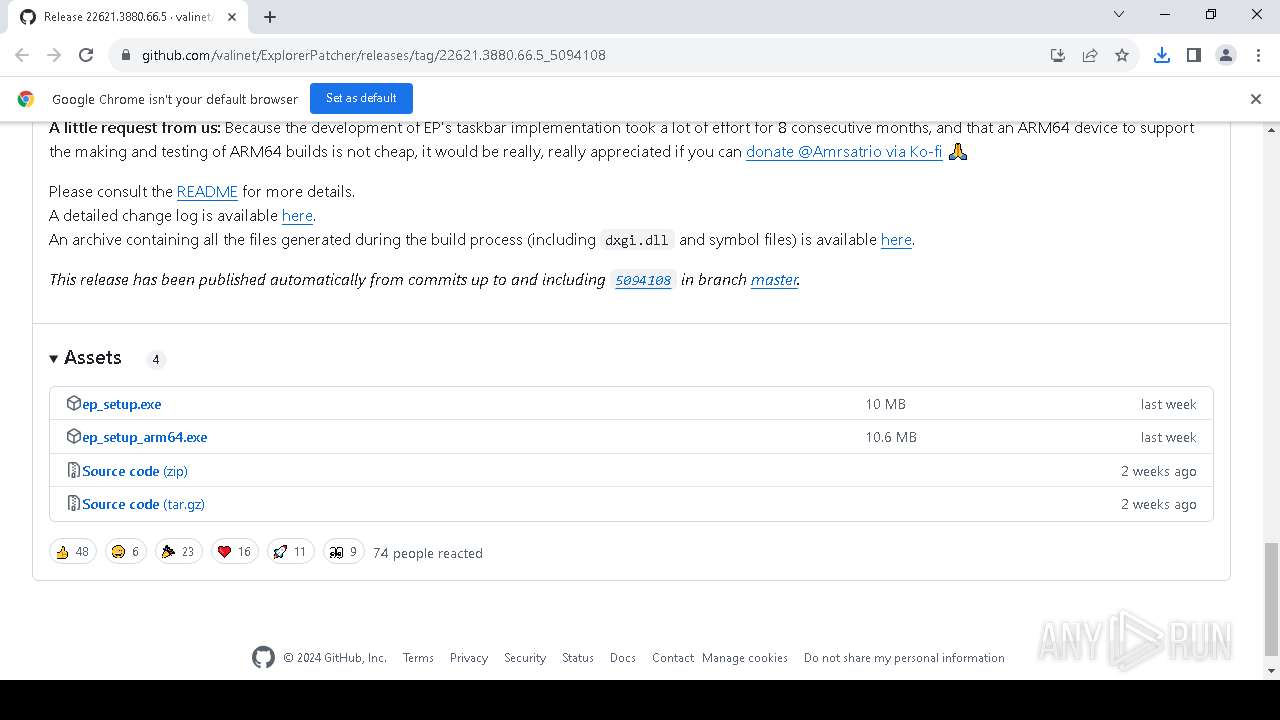This screenshot has height=720, width=1280.
Task: Go back with the browser back arrow
Action: point(22,55)
